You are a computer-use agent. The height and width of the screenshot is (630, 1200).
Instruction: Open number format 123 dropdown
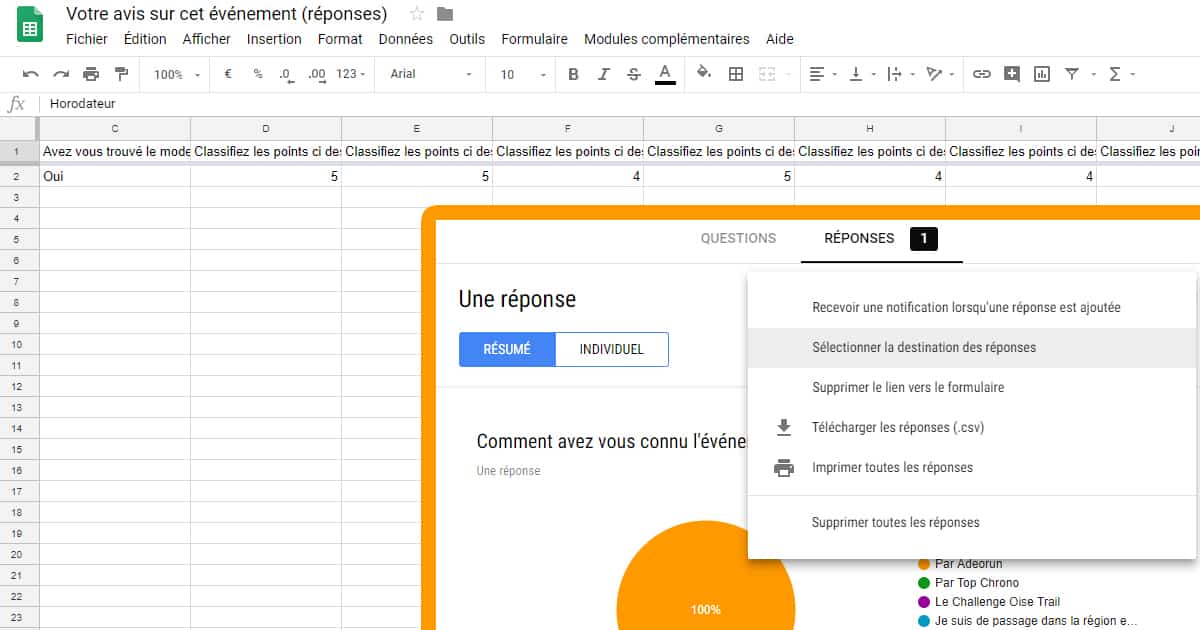click(x=351, y=74)
